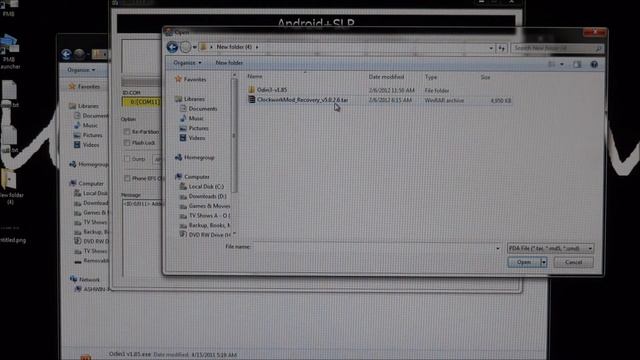Viewport: 640px width, 360px height.
Task: Expand the File name history dropdown
Action: 498,248
